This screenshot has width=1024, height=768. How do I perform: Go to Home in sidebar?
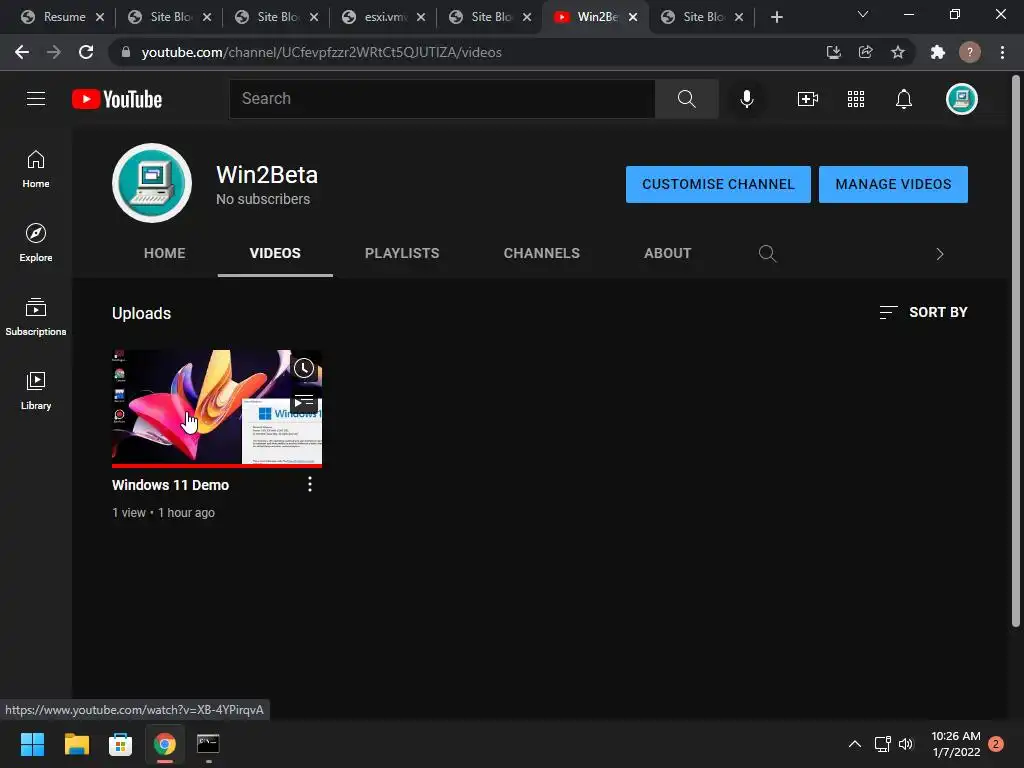pos(36,169)
